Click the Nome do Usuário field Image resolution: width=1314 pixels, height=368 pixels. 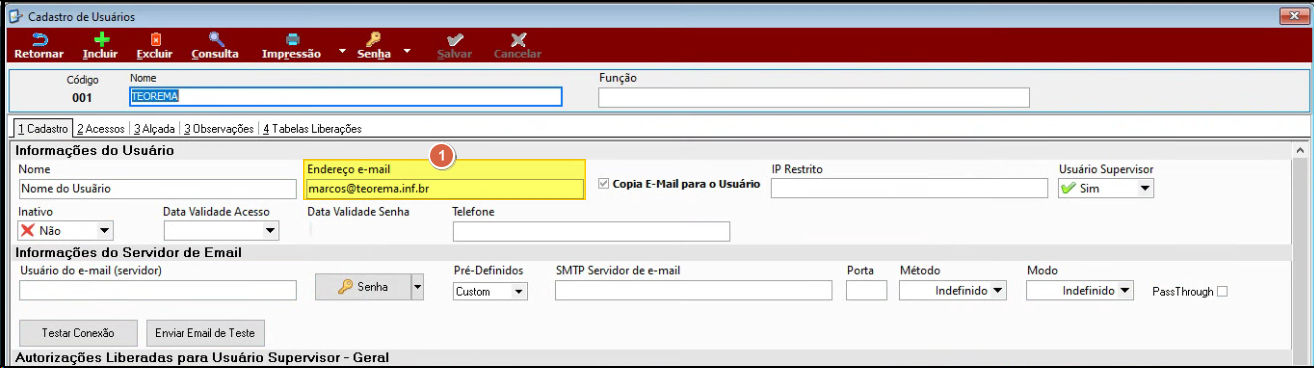coord(158,188)
